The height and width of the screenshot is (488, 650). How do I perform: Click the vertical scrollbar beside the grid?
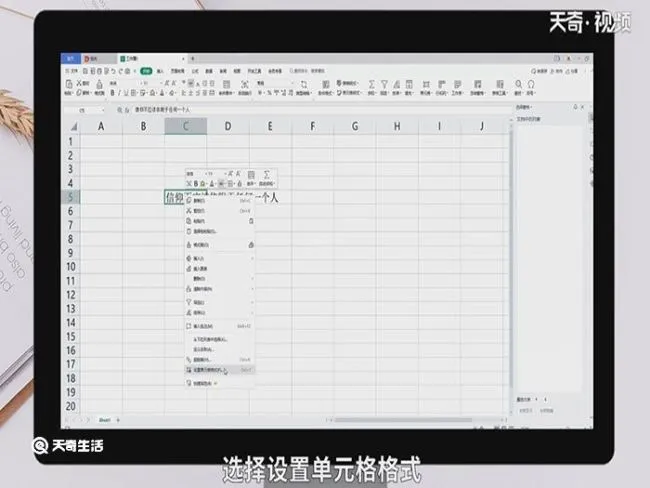(511, 257)
